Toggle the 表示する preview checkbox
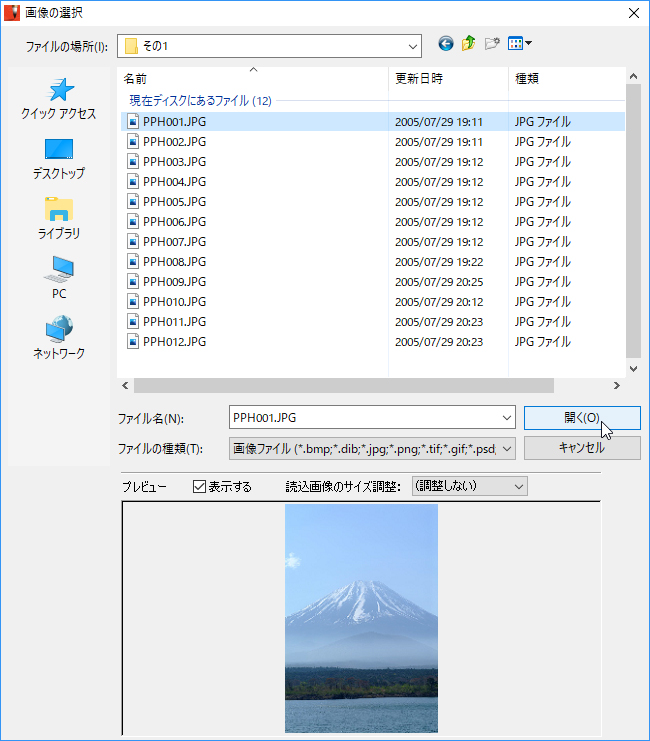Screen dimensions: 650x741 pos(199,487)
